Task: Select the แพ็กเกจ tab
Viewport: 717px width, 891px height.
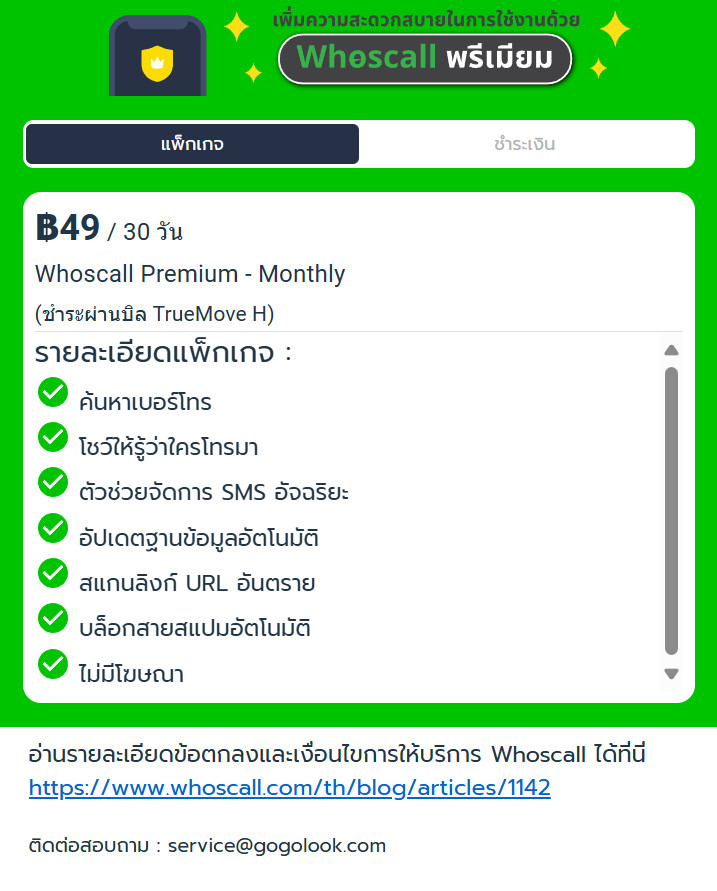Action: coord(192,144)
